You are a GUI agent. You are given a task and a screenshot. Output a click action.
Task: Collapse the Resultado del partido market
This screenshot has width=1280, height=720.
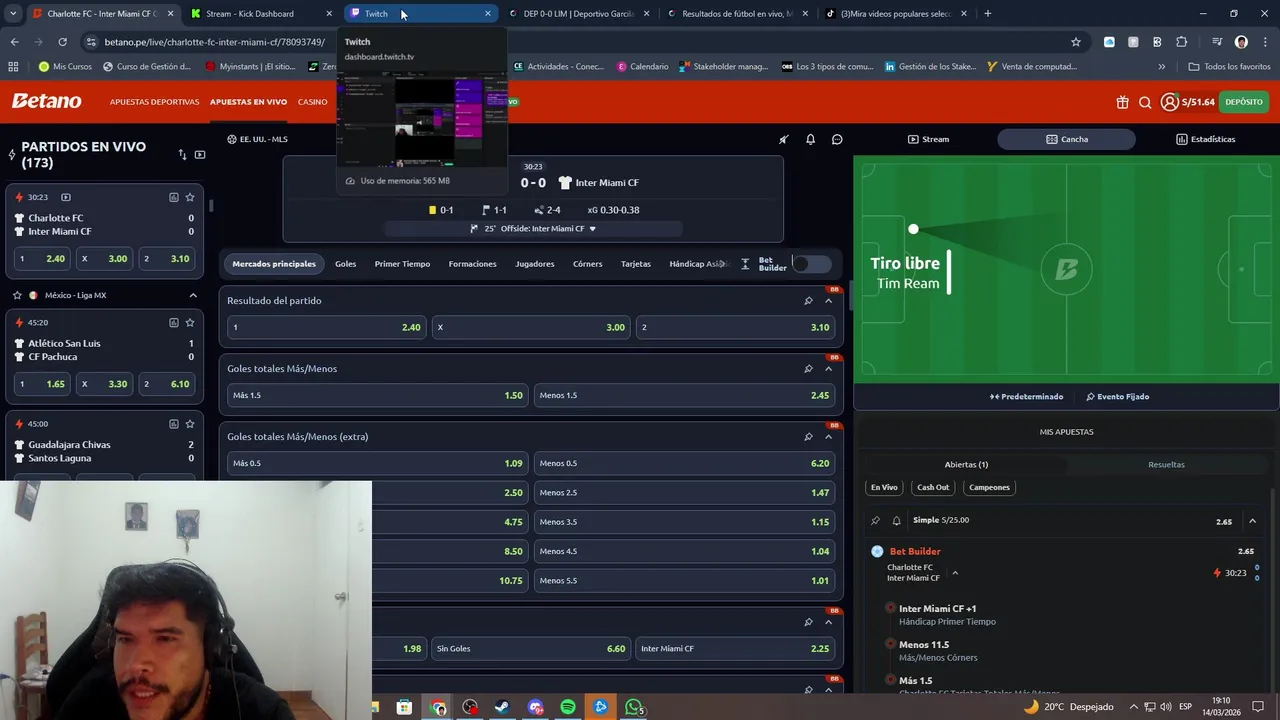pos(828,300)
